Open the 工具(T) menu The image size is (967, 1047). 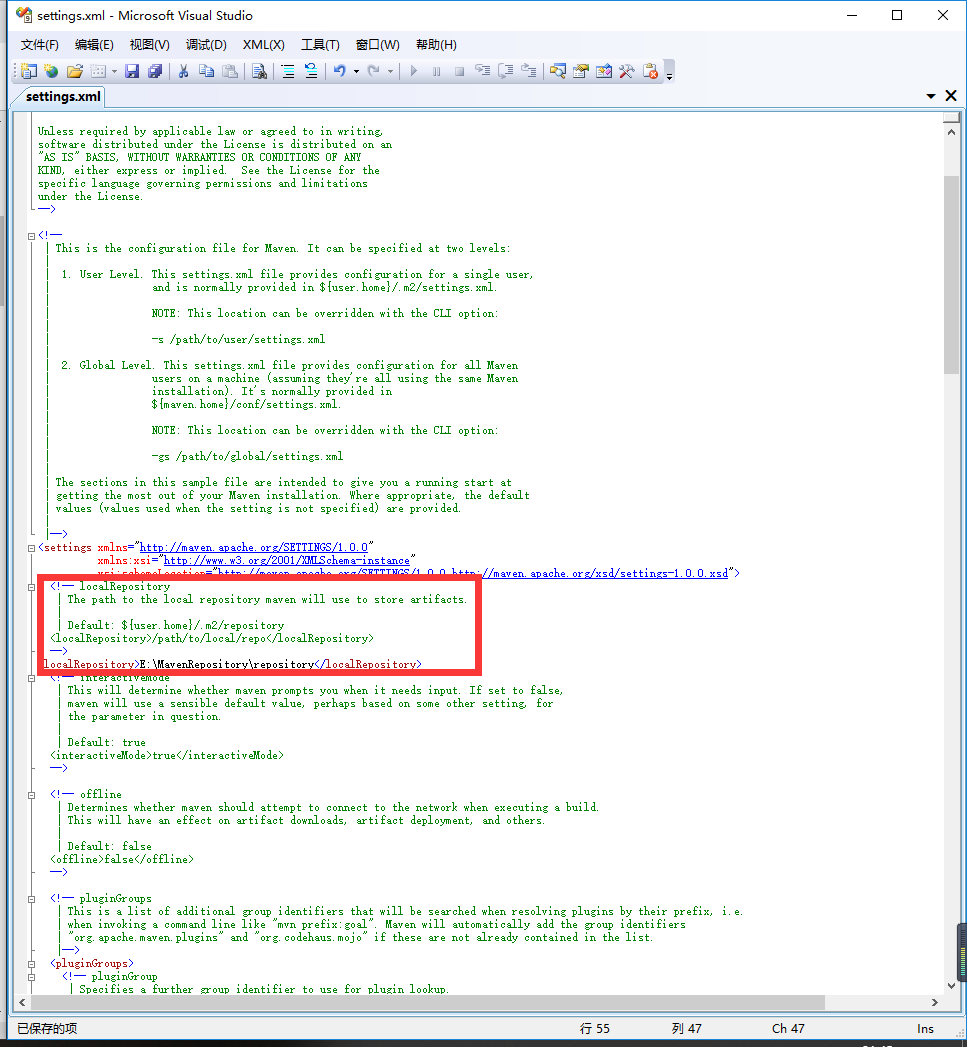click(x=321, y=45)
